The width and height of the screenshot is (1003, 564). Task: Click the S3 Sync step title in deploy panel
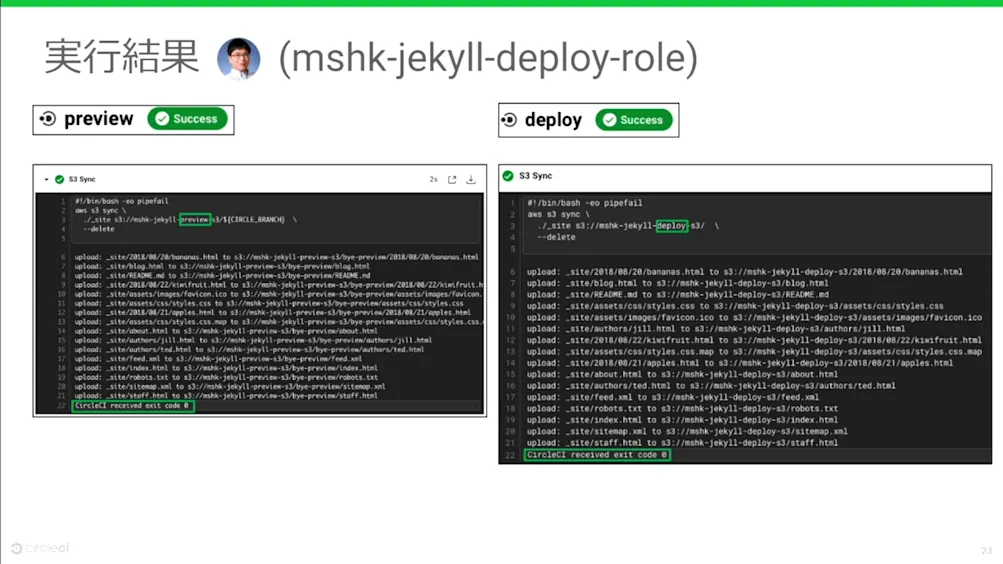(535, 176)
